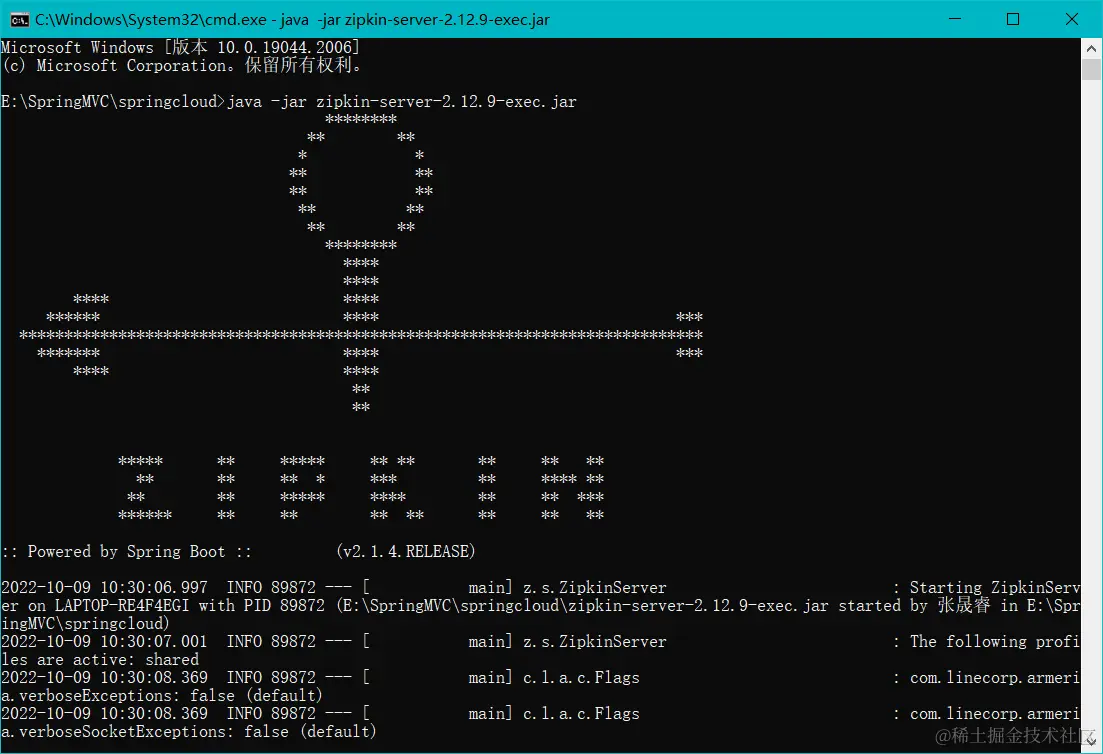This screenshot has width=1103, height=754.
Task: Click 'a.verboseSocketExceptions: false (default)' line
Action: (189, 731)
